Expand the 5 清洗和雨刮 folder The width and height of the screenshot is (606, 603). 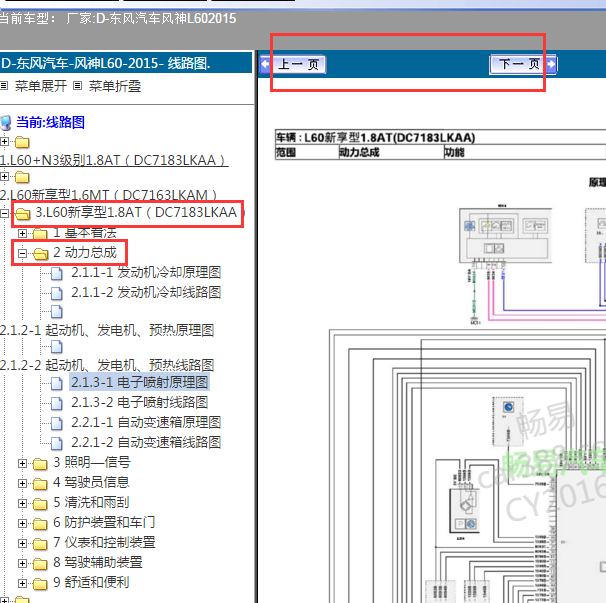[x=22, y=504]
